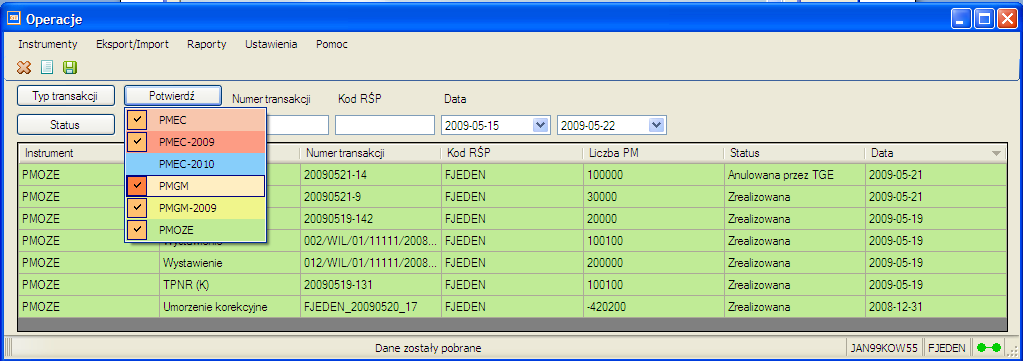Select transaction number 20090521-14 cell
This screenshot has width=1023, height=361.
point(371,175)
